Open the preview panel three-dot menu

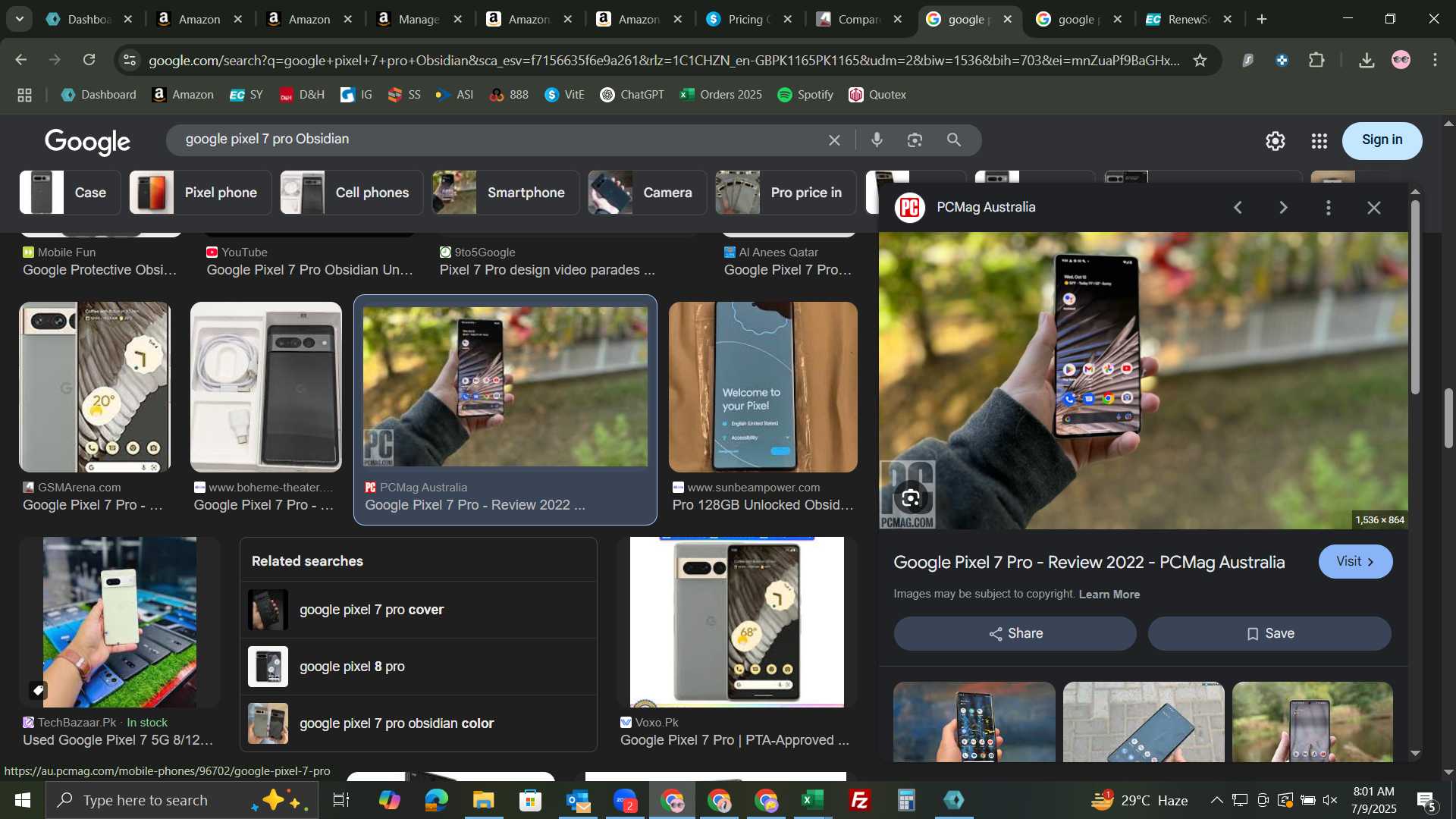click(x=1329, y=208)
